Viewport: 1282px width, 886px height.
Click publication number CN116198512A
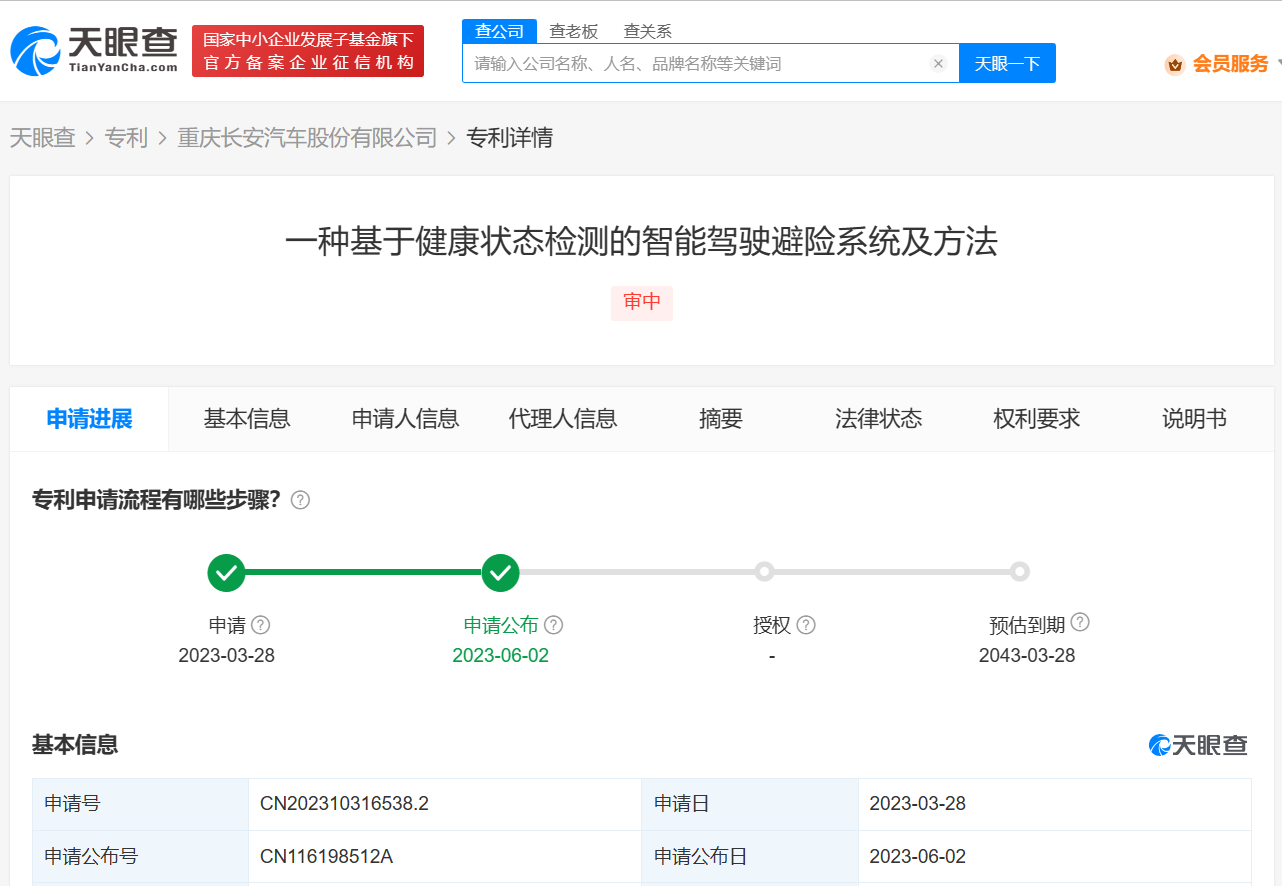coord(326,857)
